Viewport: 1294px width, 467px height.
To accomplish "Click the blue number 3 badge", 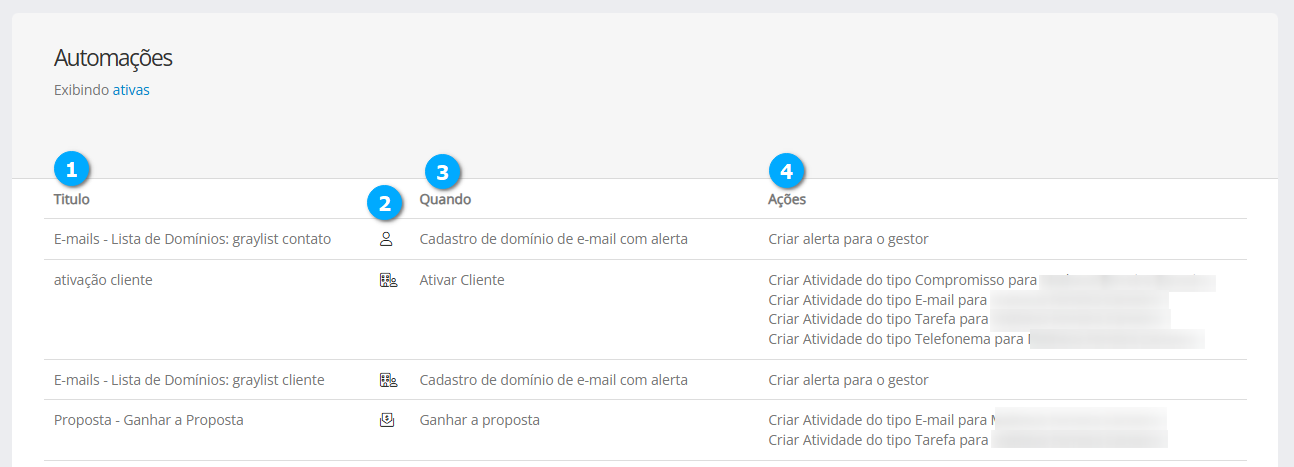I will pos(443,172).
